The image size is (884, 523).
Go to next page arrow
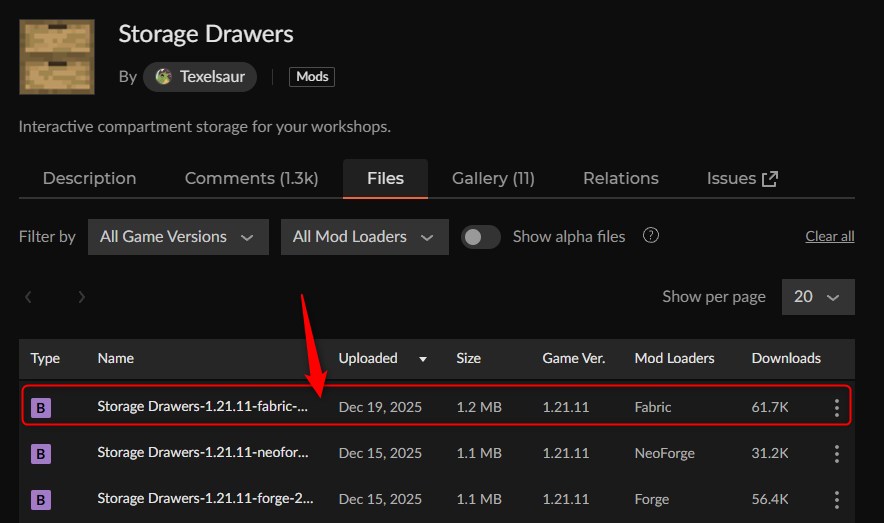click(82, 296)
